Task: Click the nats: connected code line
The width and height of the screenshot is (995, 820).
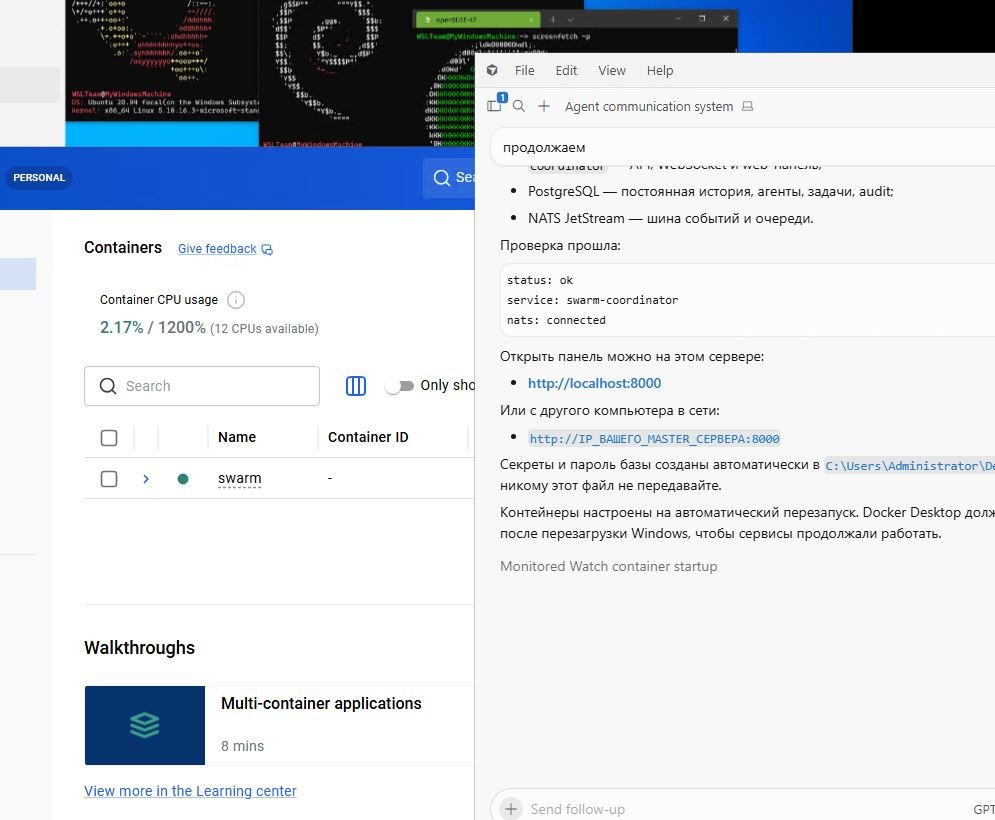Action: click(557, 320)
